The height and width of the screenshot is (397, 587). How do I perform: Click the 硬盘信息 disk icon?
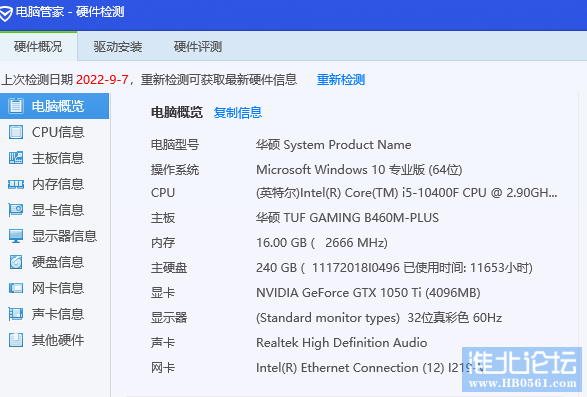click(x=16, y=262)
